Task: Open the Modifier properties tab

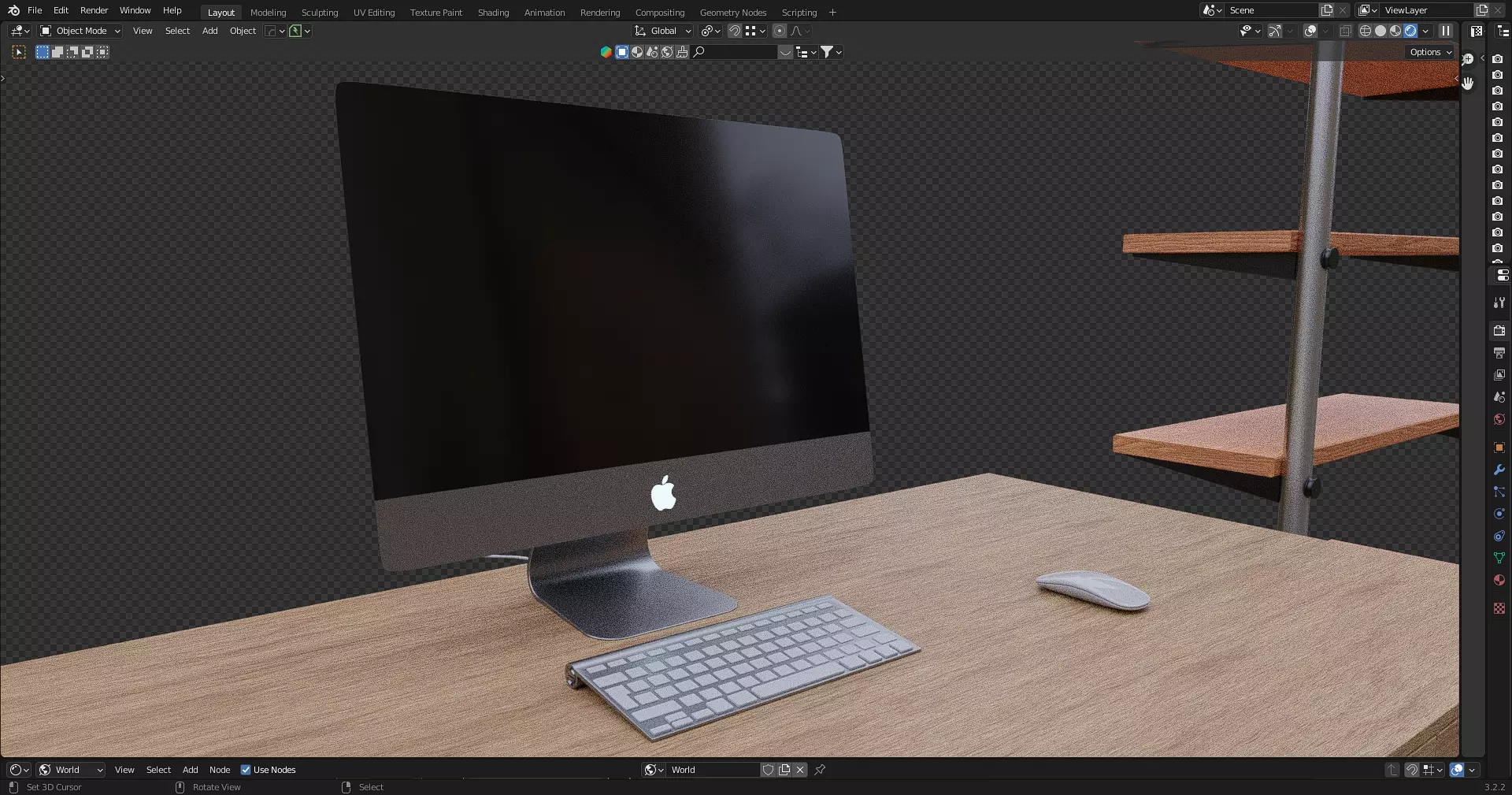Action: (1499, 470)
